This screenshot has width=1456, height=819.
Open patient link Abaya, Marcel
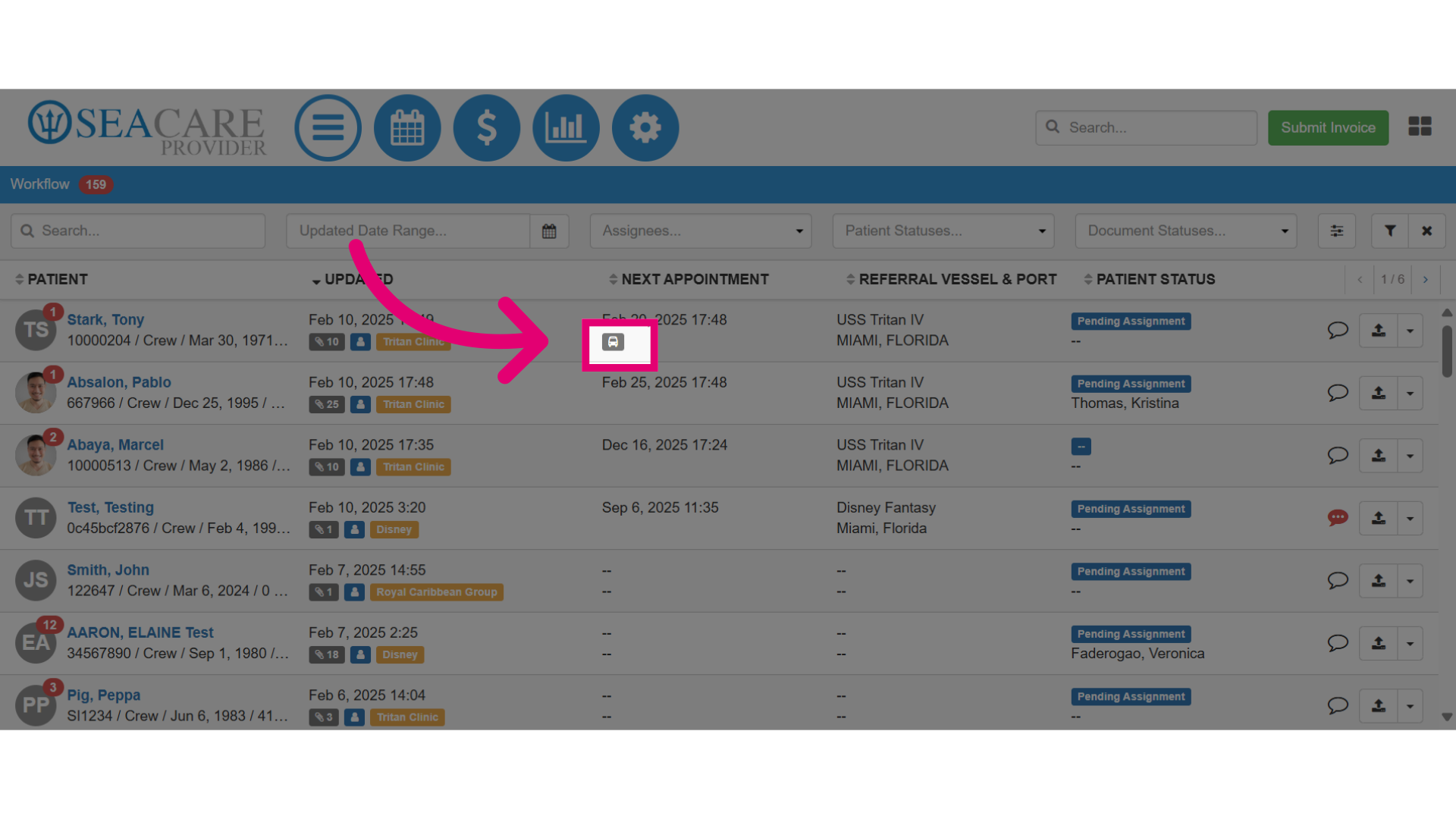(115, 445)
